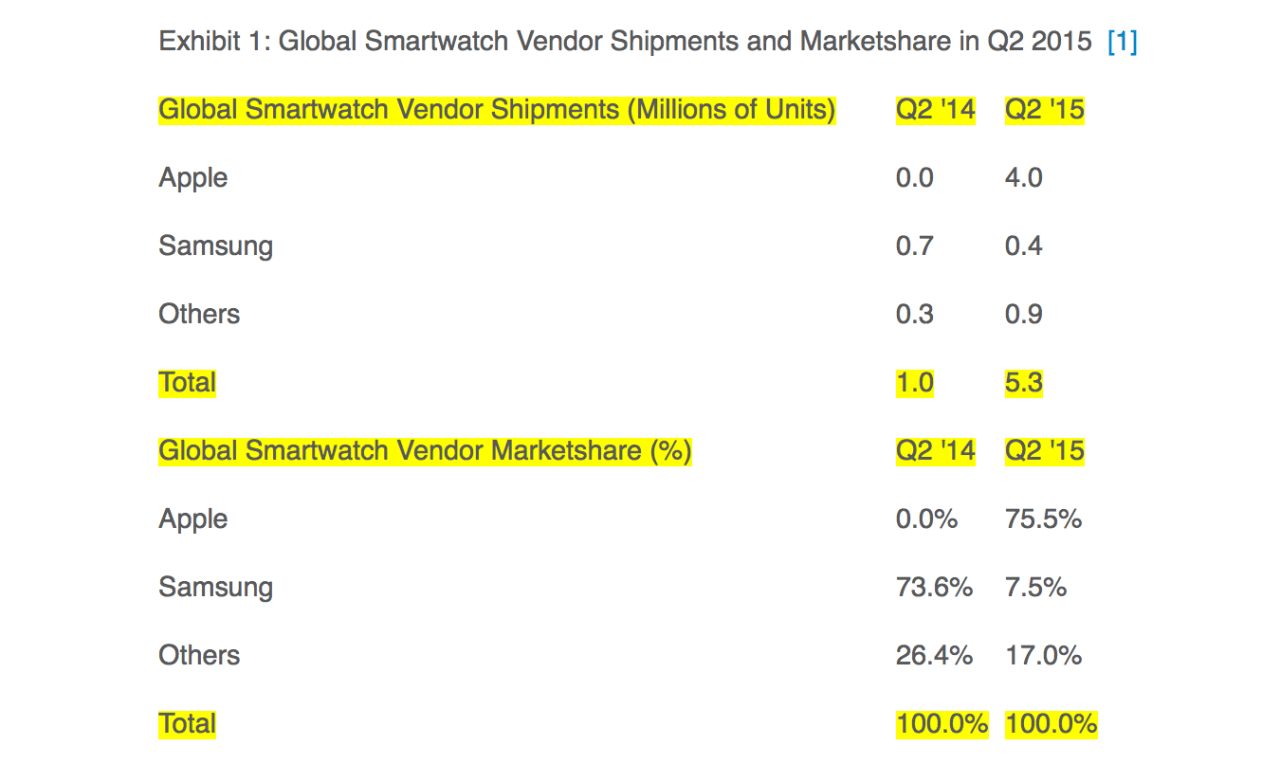This screenshot has height=782, width=1280.
Task: Select Others' 26.4% marketshare value
Action: pos(934,655)
